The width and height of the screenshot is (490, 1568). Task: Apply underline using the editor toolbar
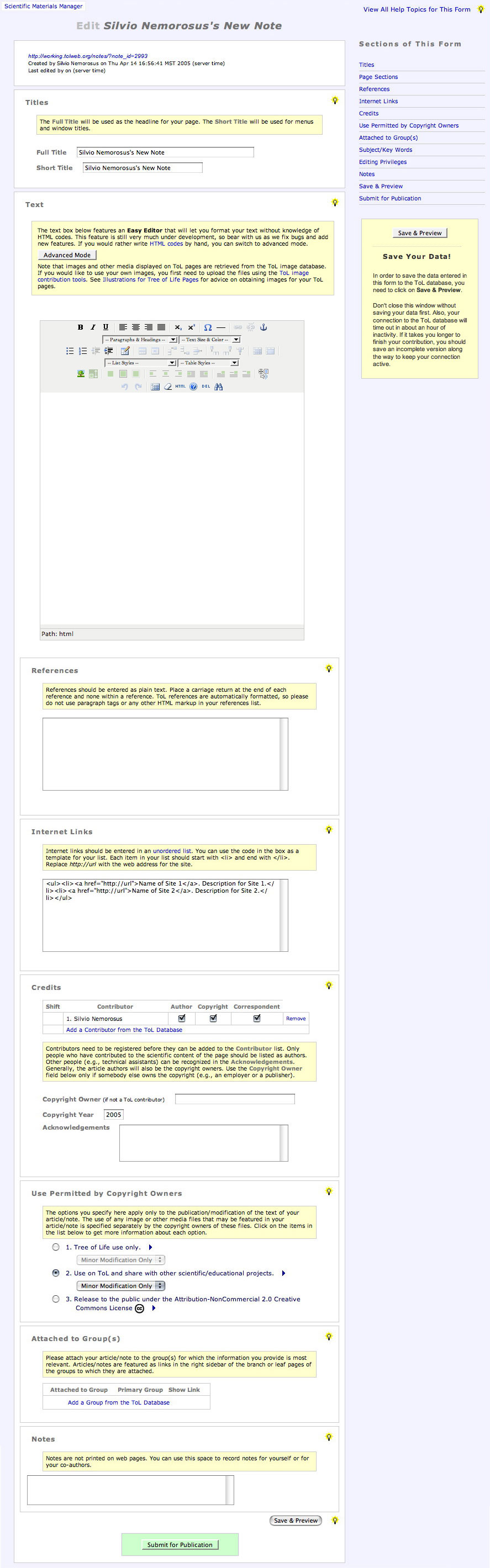click(x=106, y=327)
